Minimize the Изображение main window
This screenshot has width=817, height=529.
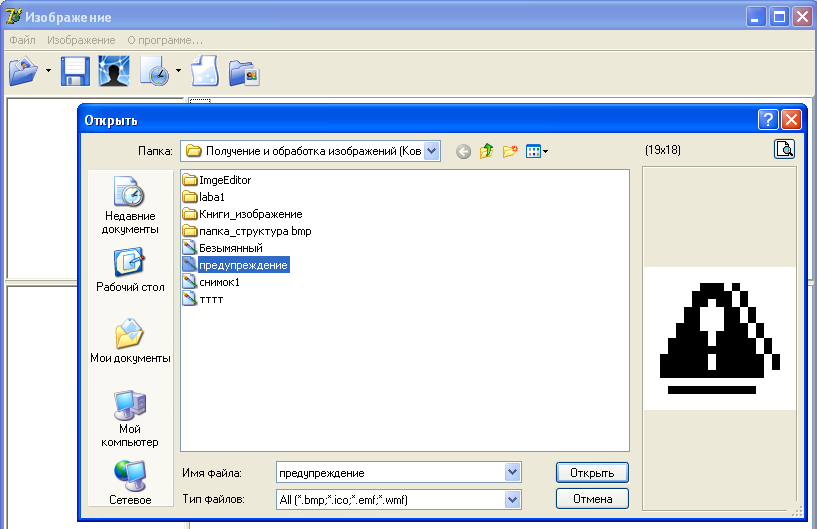pyautogui.click(x=756, y=17)
